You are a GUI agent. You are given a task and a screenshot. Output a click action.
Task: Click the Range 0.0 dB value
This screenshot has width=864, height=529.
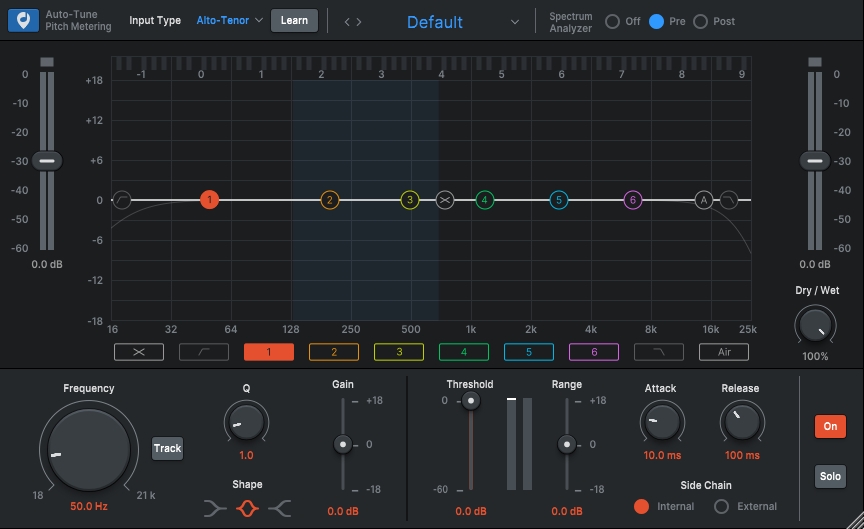coord(566,511)
